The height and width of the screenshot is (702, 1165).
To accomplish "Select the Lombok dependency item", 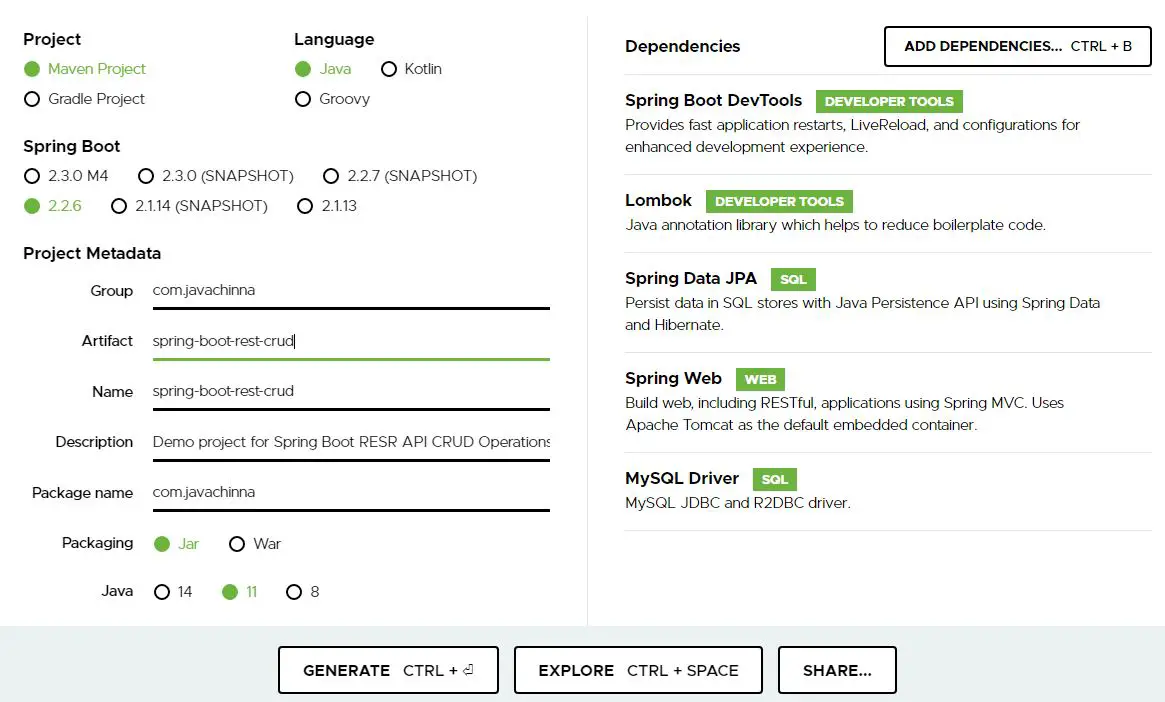I will (x=658, y=201).
